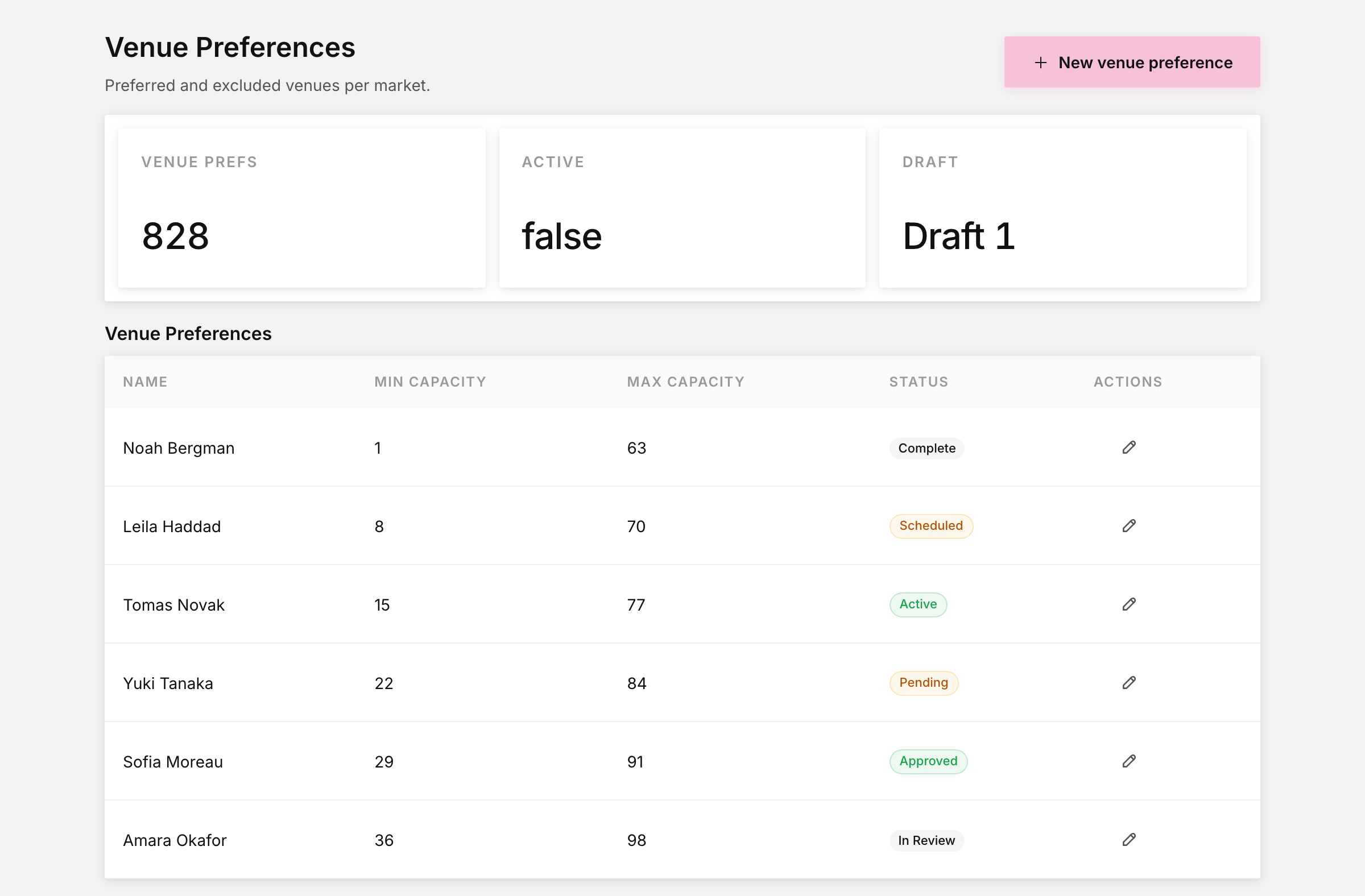The image size is (1365, 896).
Task: Click edit pencil for Amara Okafor
Action: click(1129, 840)
